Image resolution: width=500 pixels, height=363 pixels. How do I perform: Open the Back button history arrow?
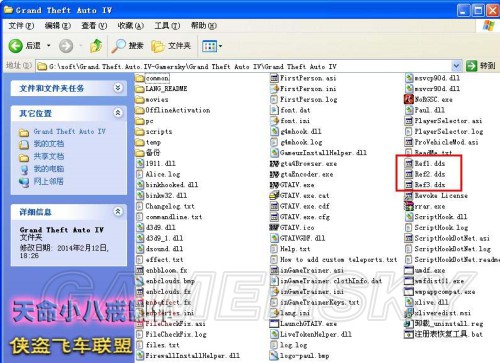49,45
